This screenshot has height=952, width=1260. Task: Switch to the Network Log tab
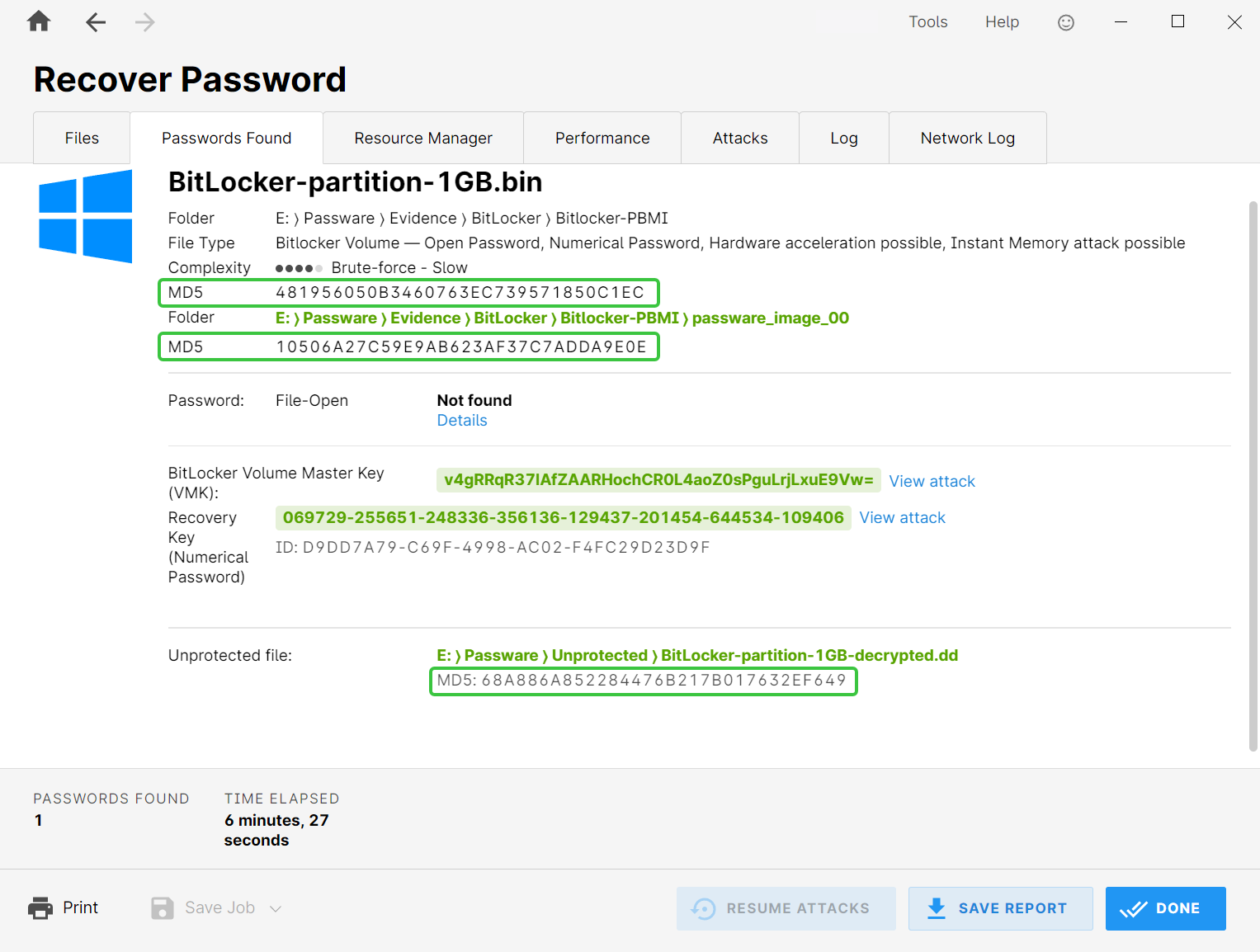click(968, 138)
